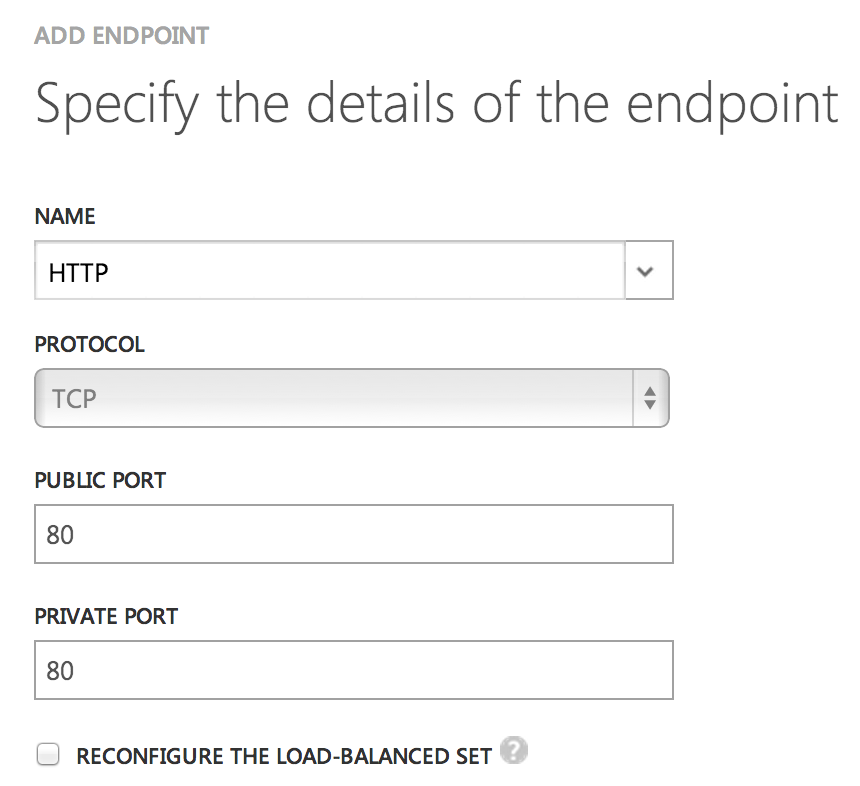Focus the Public Port input field

353,534
